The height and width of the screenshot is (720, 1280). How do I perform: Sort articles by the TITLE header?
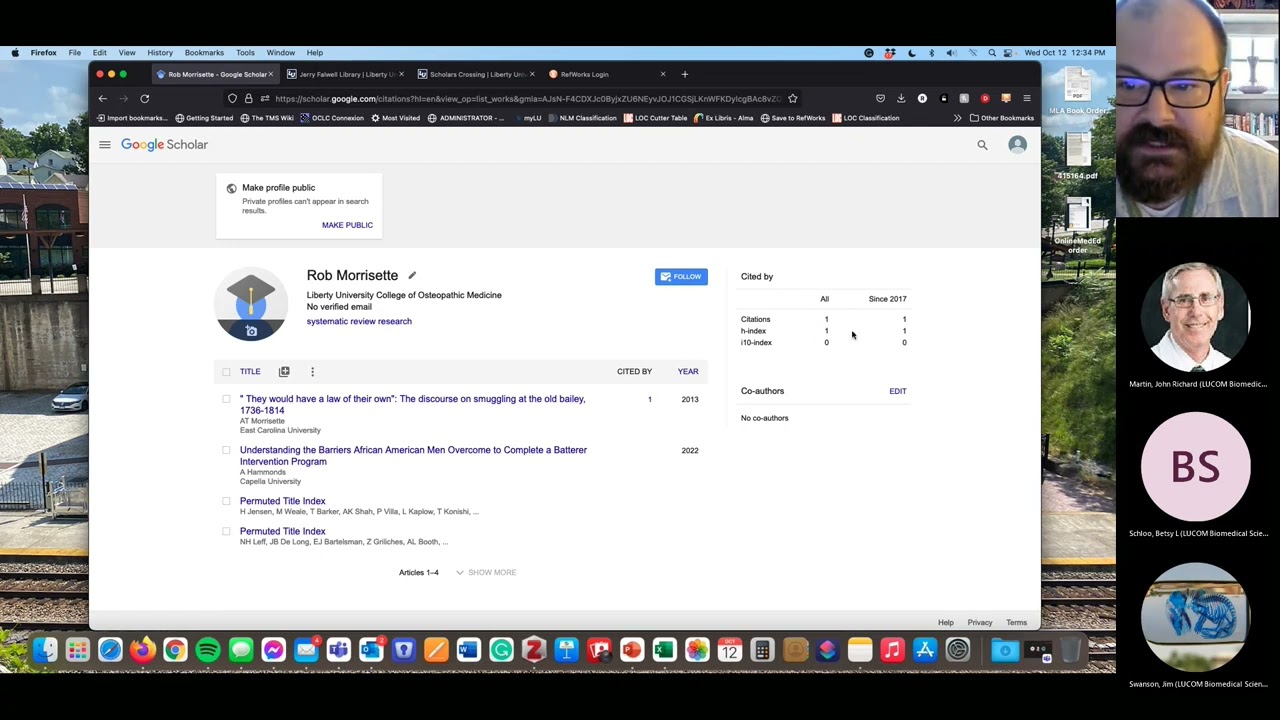point(250,372)
